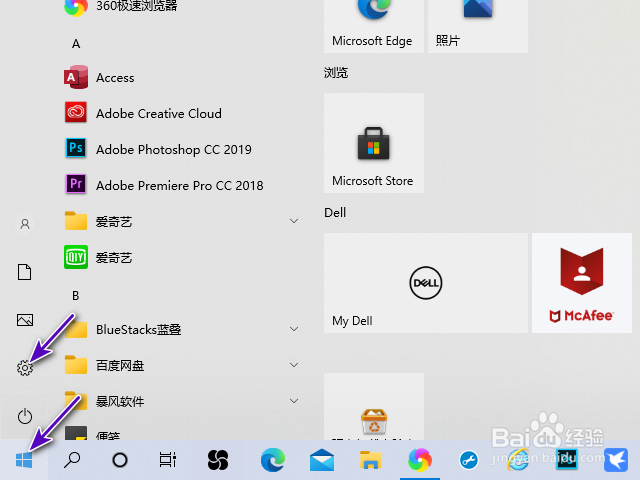Open the McAfee tile
The image size is (640, 480).
(x=582, y=283)
